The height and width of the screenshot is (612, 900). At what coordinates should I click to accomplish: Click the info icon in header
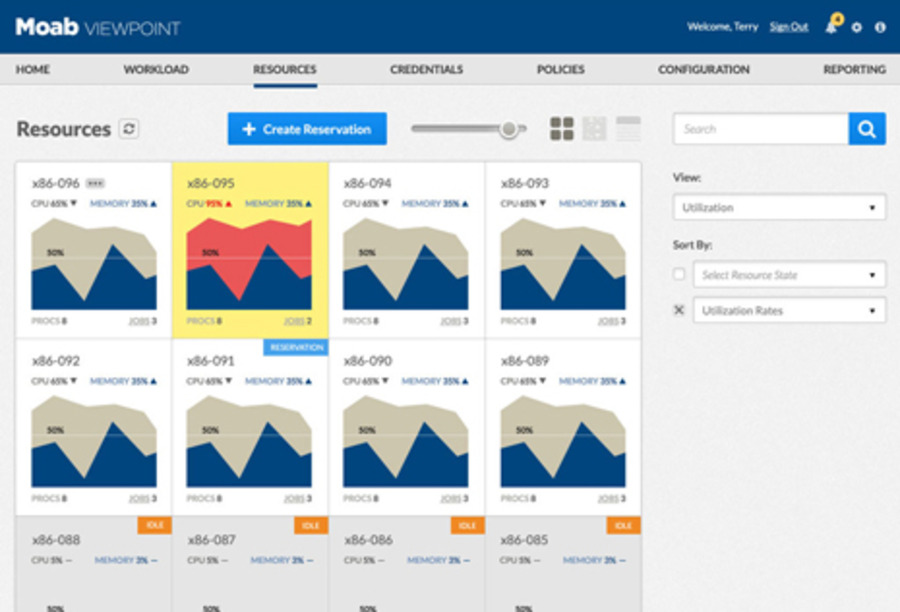point(880,27)
